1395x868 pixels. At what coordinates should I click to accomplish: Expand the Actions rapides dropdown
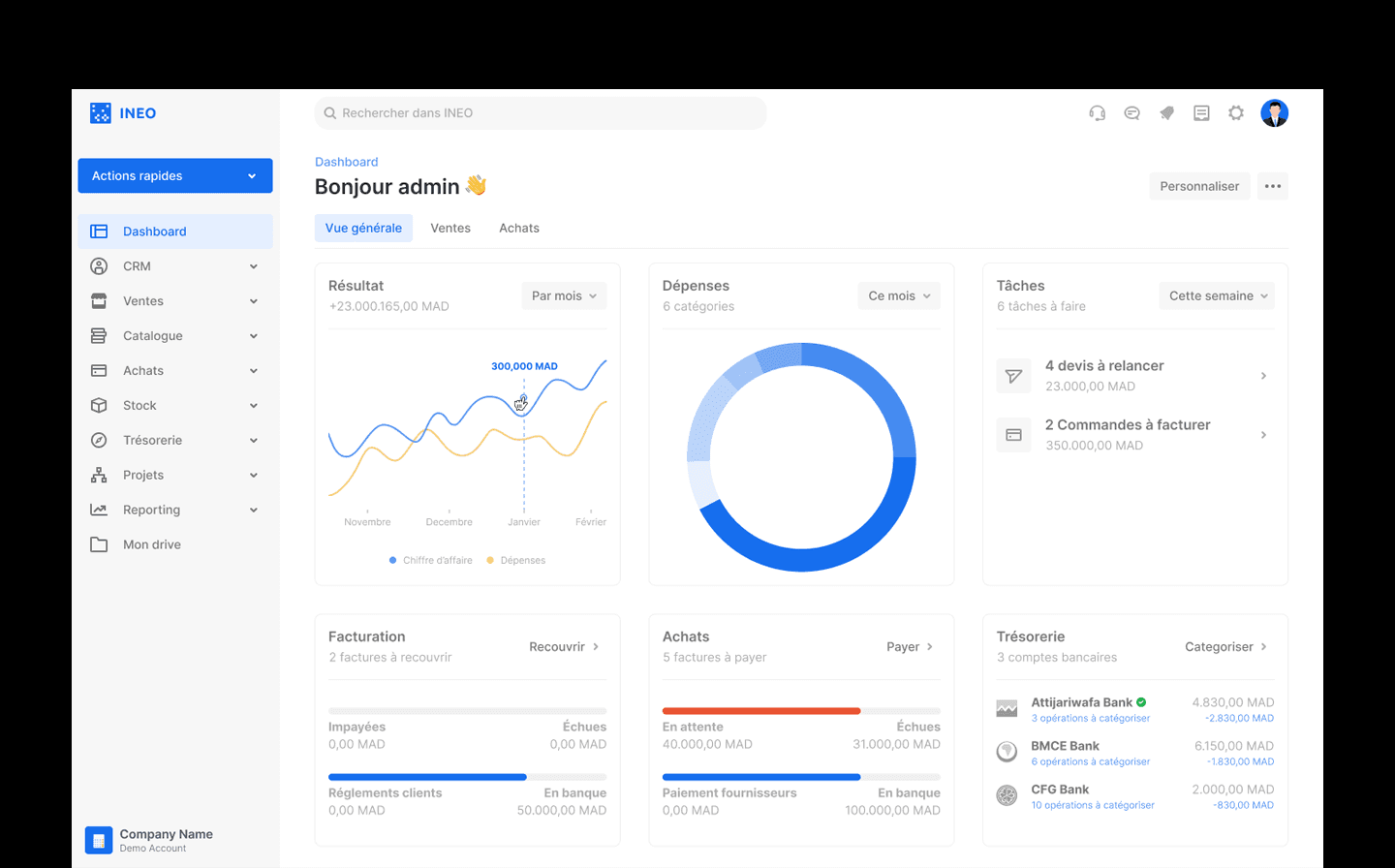pyautogui.click(x=174, y=175)
